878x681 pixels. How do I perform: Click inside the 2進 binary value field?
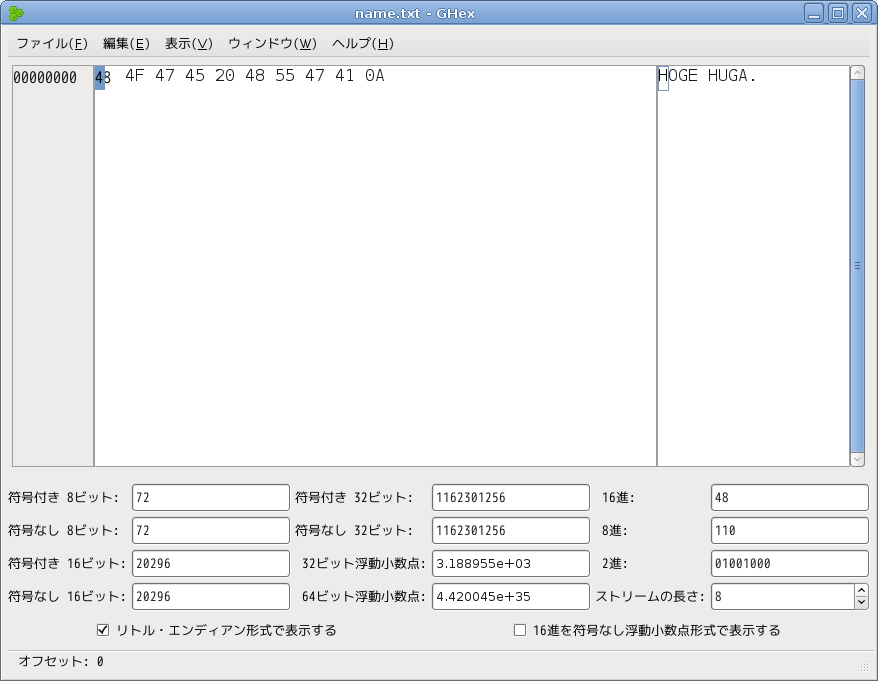(789, 563)
